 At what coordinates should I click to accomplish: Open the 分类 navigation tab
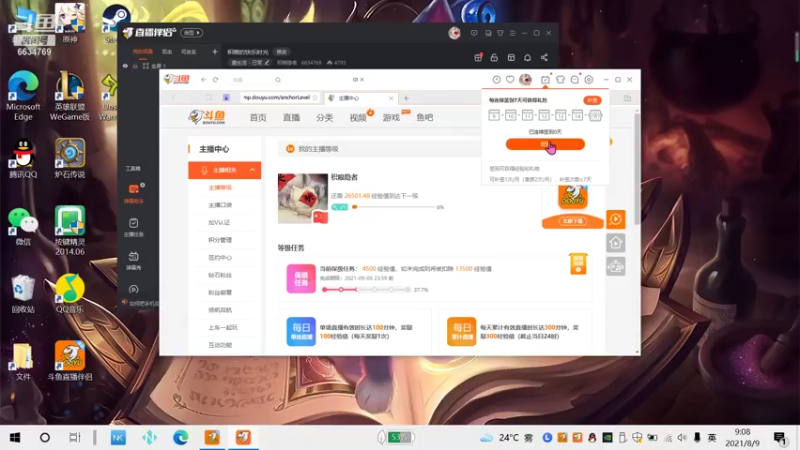coord(324,117)
